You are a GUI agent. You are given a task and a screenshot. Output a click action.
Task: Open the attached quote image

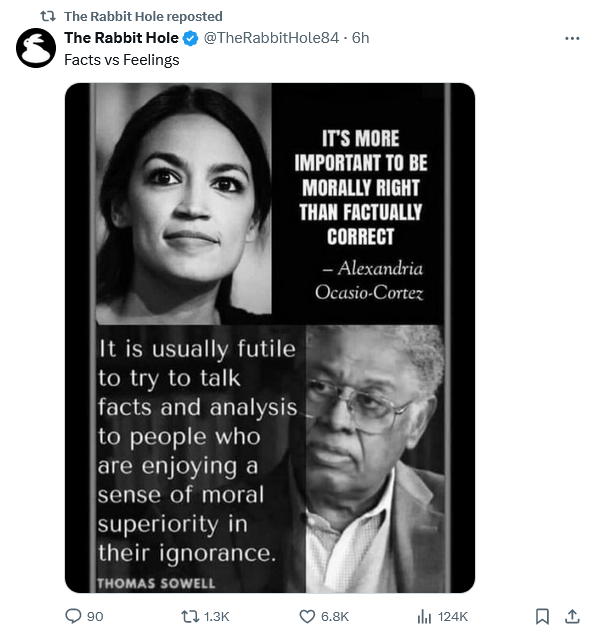[x=270, y=338]
